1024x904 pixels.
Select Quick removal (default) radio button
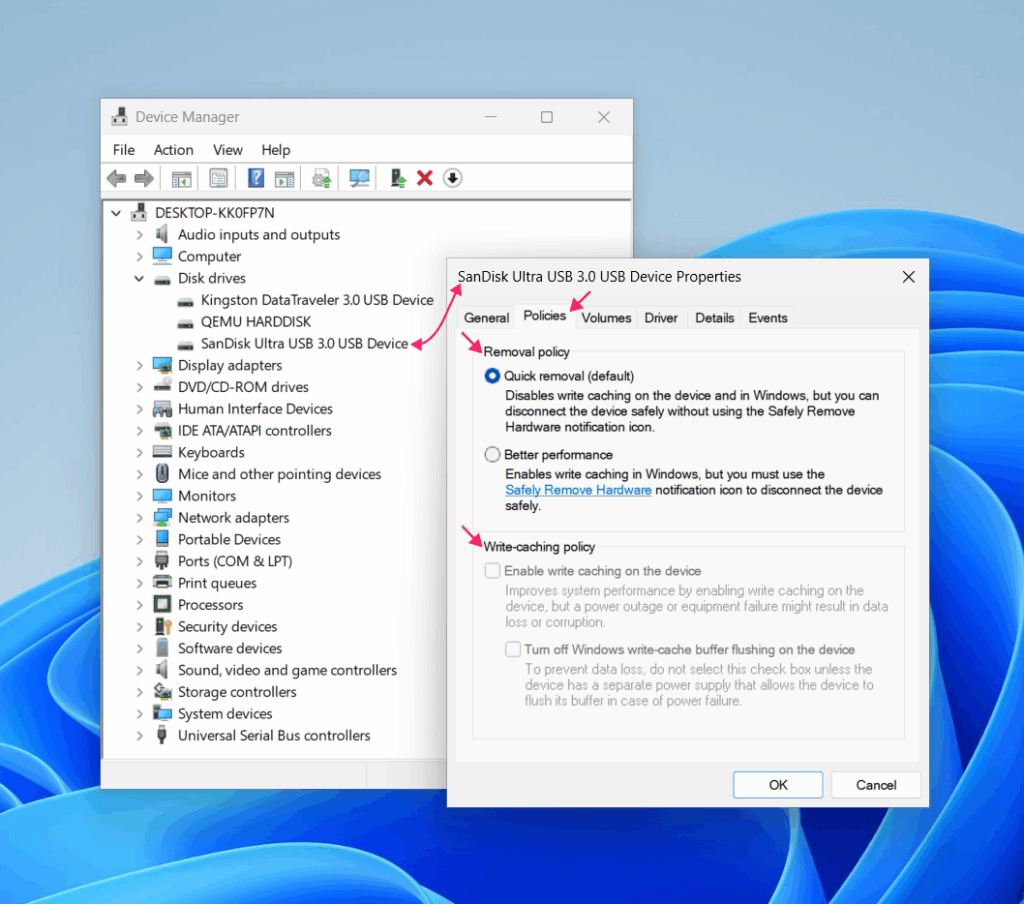coord(492,376)
